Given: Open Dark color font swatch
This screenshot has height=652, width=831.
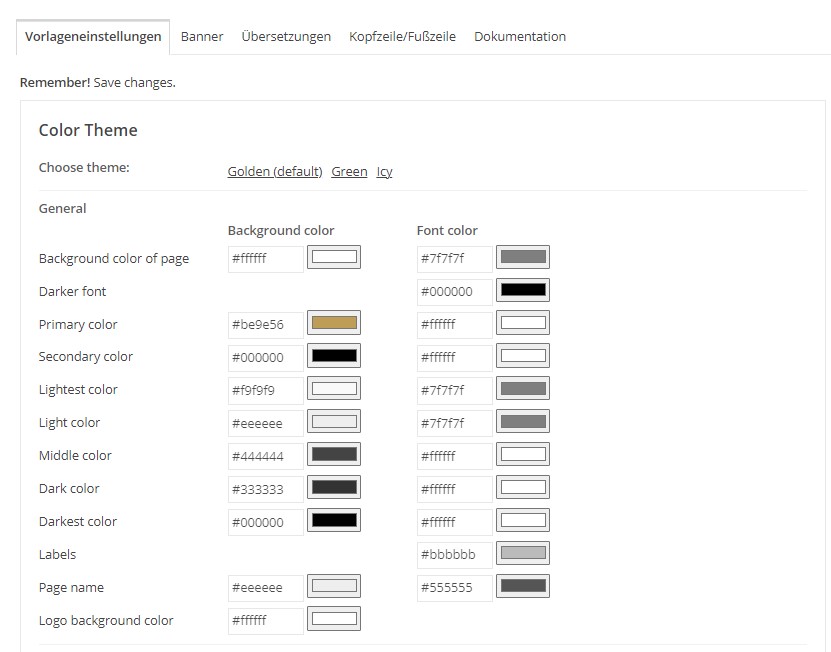Looking at the screenshot, I should (x=523, y=487).
